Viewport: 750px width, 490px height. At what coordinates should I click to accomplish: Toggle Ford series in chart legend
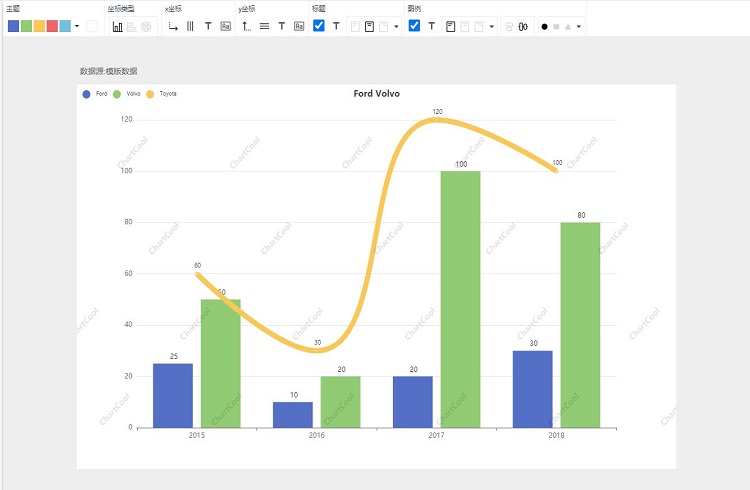coord(95,94)
